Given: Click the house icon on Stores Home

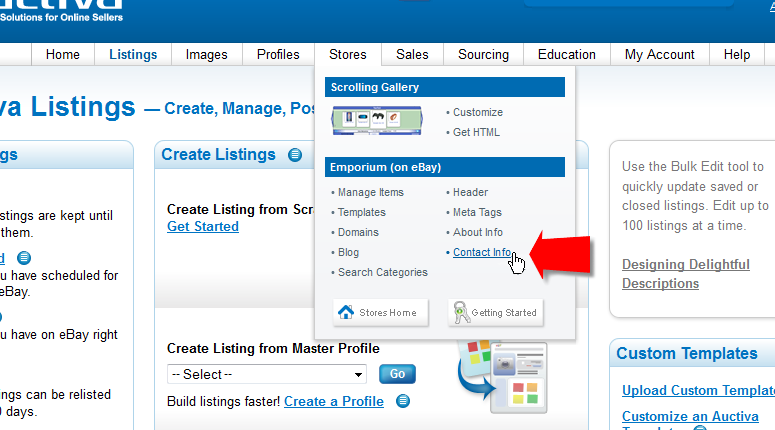Looking at the screenshot, I should click(x=346, y=312).
